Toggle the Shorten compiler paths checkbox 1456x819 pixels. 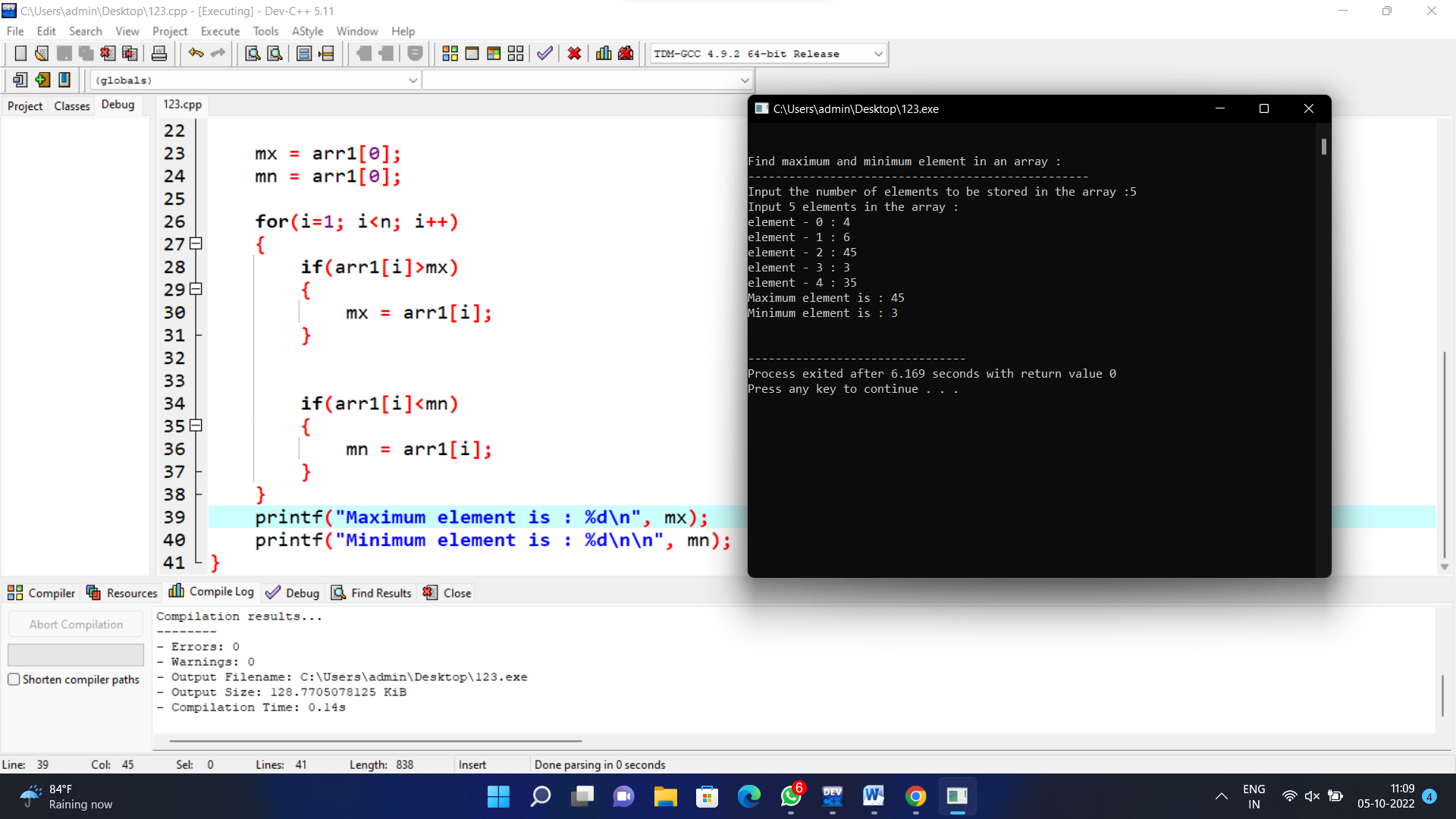(x=14, y=679)
